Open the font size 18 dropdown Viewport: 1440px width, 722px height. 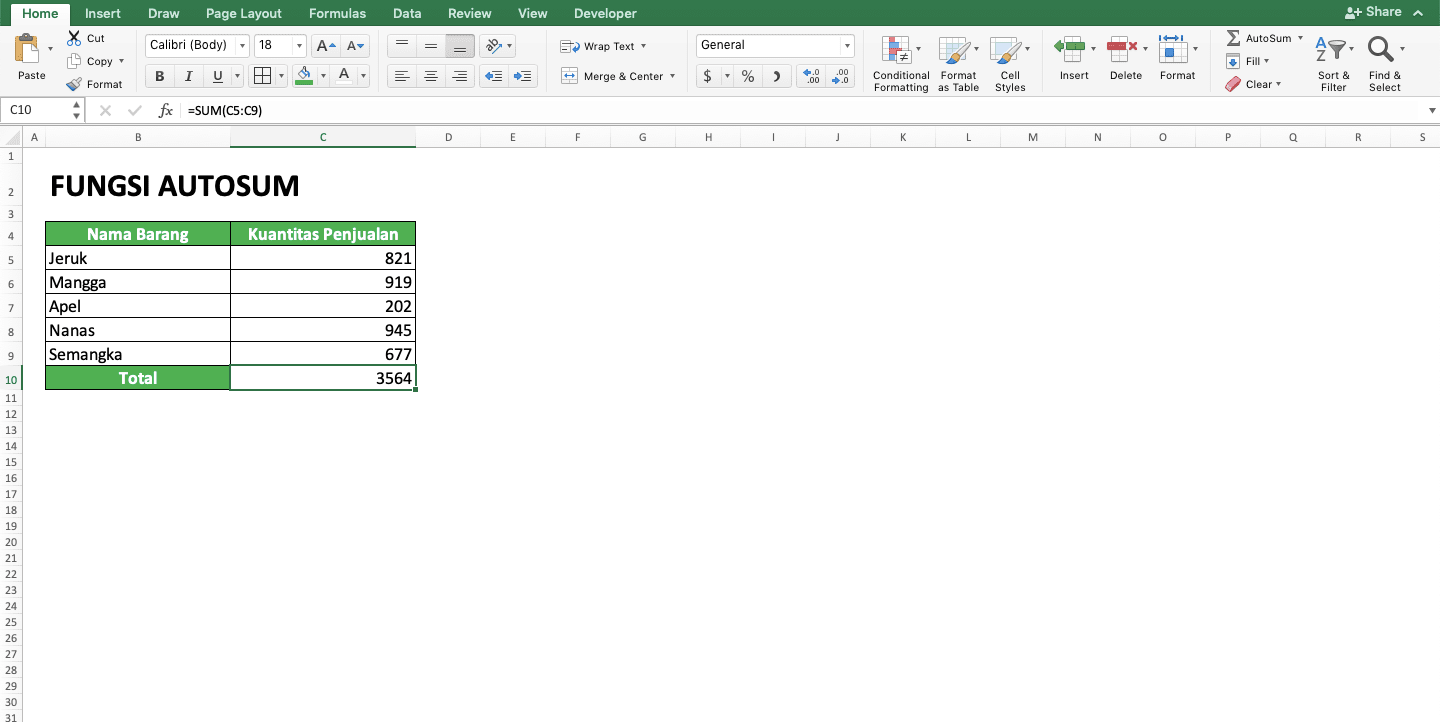pyautogui.click(x=300, y=46)
